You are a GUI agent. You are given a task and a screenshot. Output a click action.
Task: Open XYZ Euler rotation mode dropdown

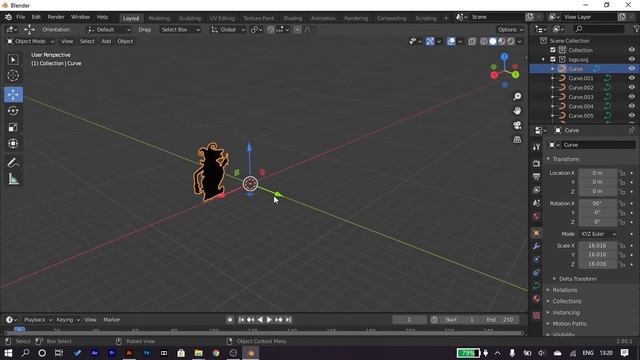598,234
